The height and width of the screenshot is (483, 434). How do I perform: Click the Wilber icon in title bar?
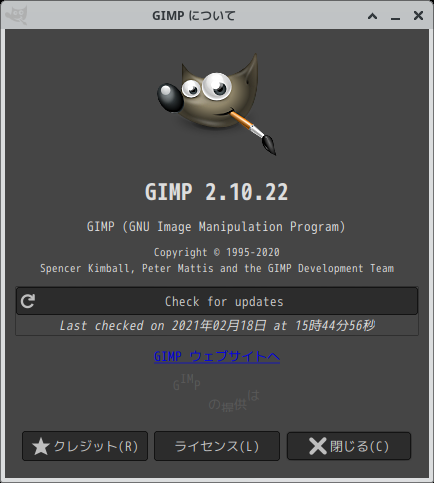pyautogui.click(x=16, y=15)
